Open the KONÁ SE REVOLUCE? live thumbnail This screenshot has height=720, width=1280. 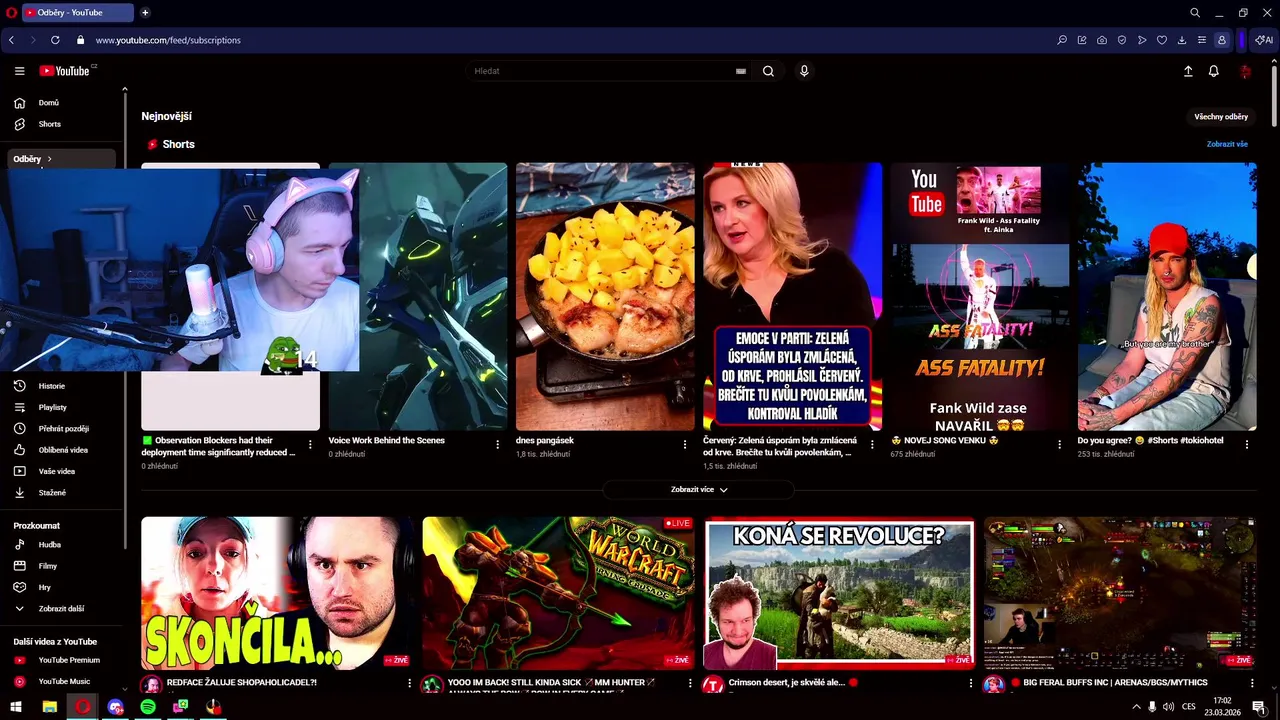[839, 593]
